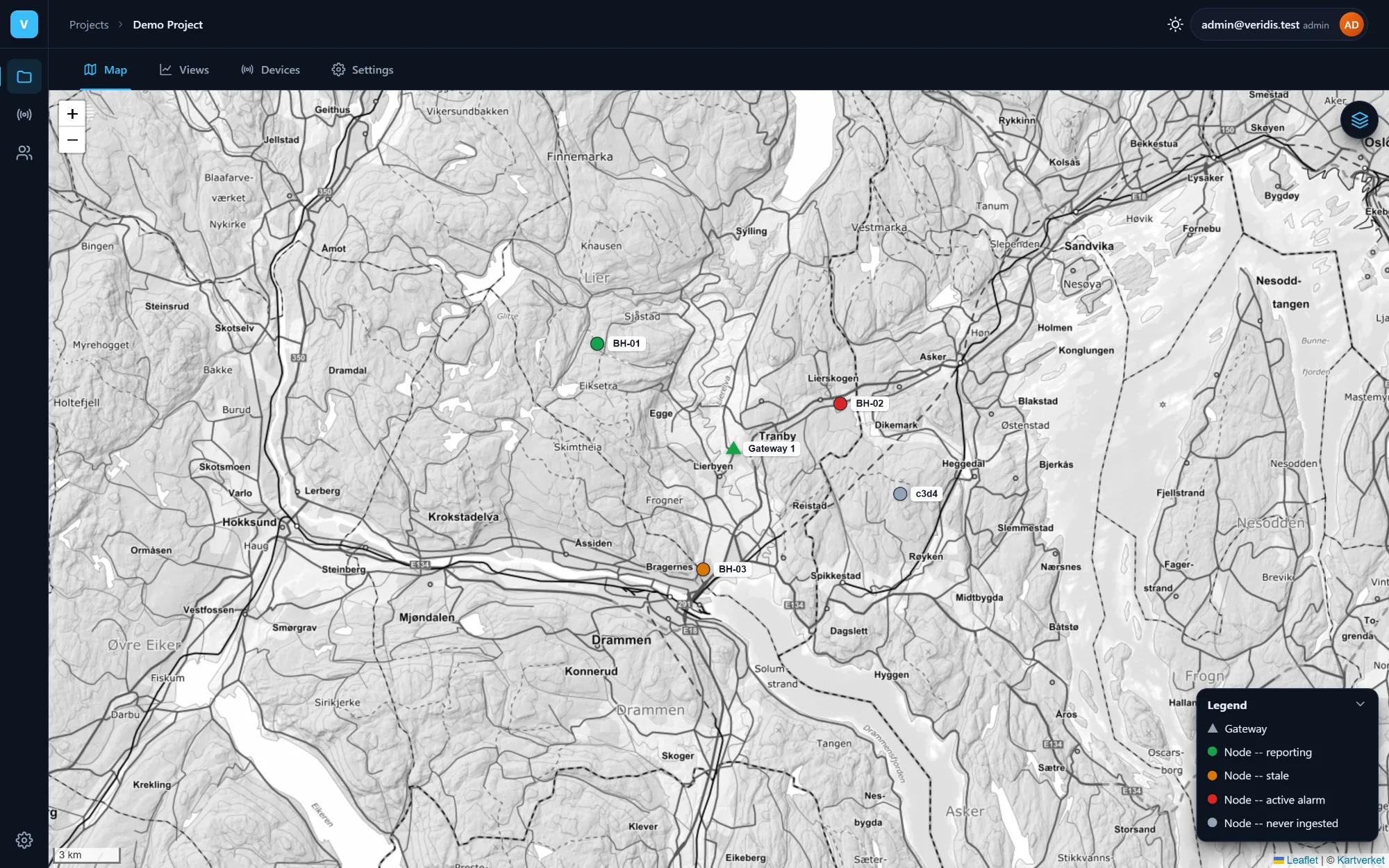Click the BH-03 label
This screenshot has height=868, width=1389.
733,569
